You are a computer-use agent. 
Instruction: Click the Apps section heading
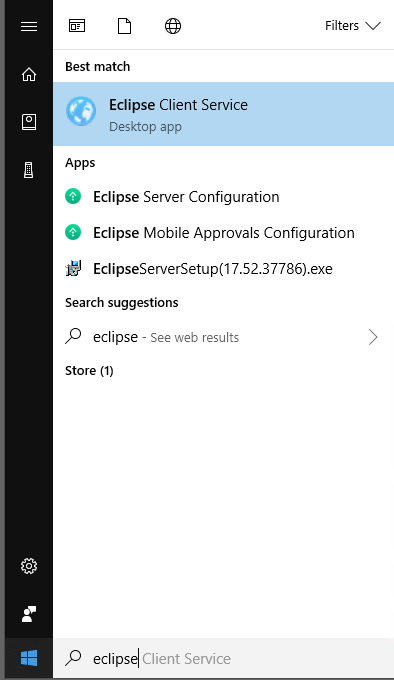pyautogui.click(x=80, y=163)
